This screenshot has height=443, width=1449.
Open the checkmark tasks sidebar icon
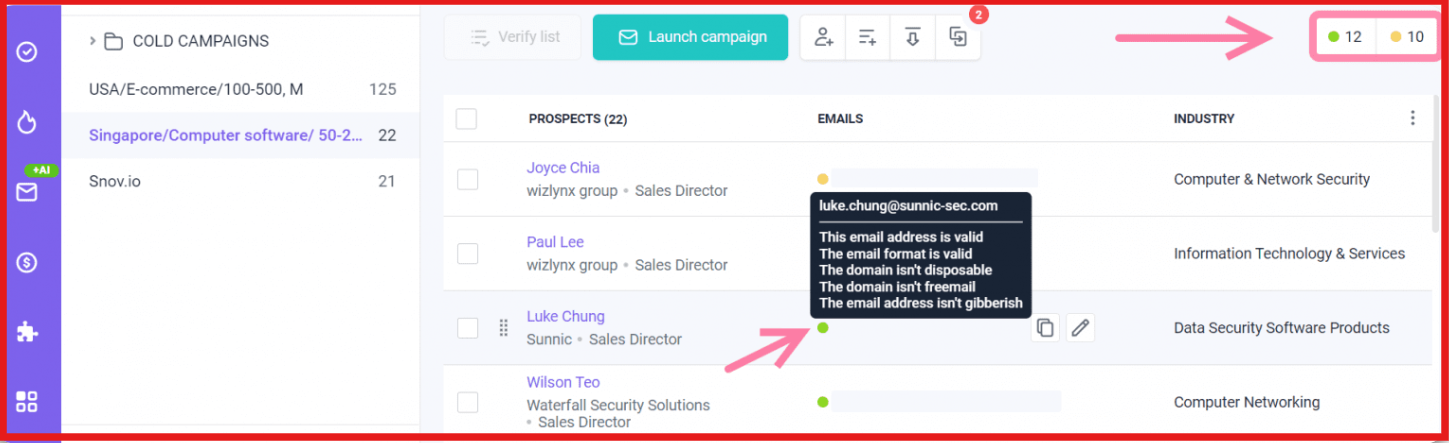(x=27, y=51)
